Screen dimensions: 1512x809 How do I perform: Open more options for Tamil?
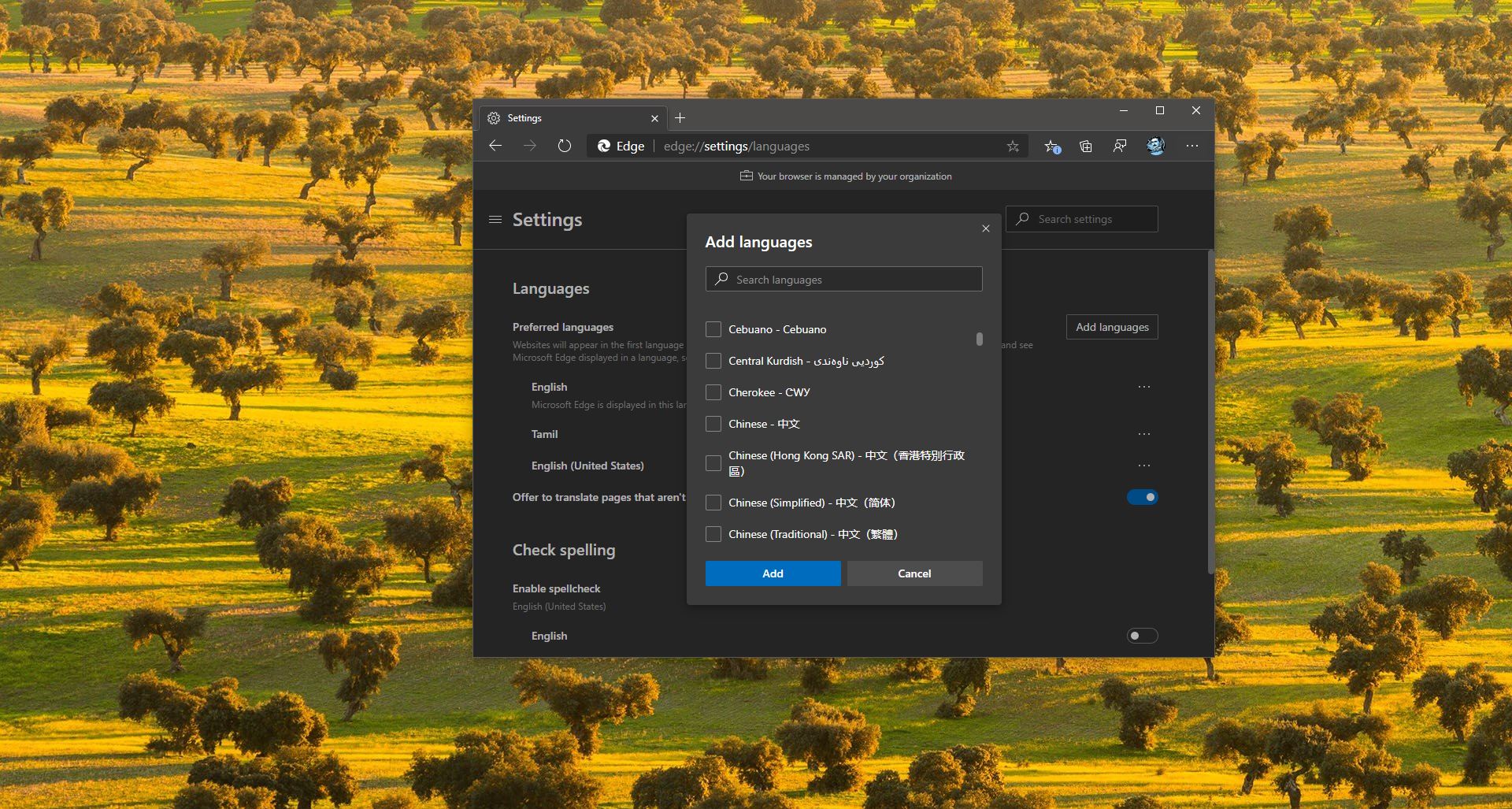pyautogui.click(x=1144, y=434)
